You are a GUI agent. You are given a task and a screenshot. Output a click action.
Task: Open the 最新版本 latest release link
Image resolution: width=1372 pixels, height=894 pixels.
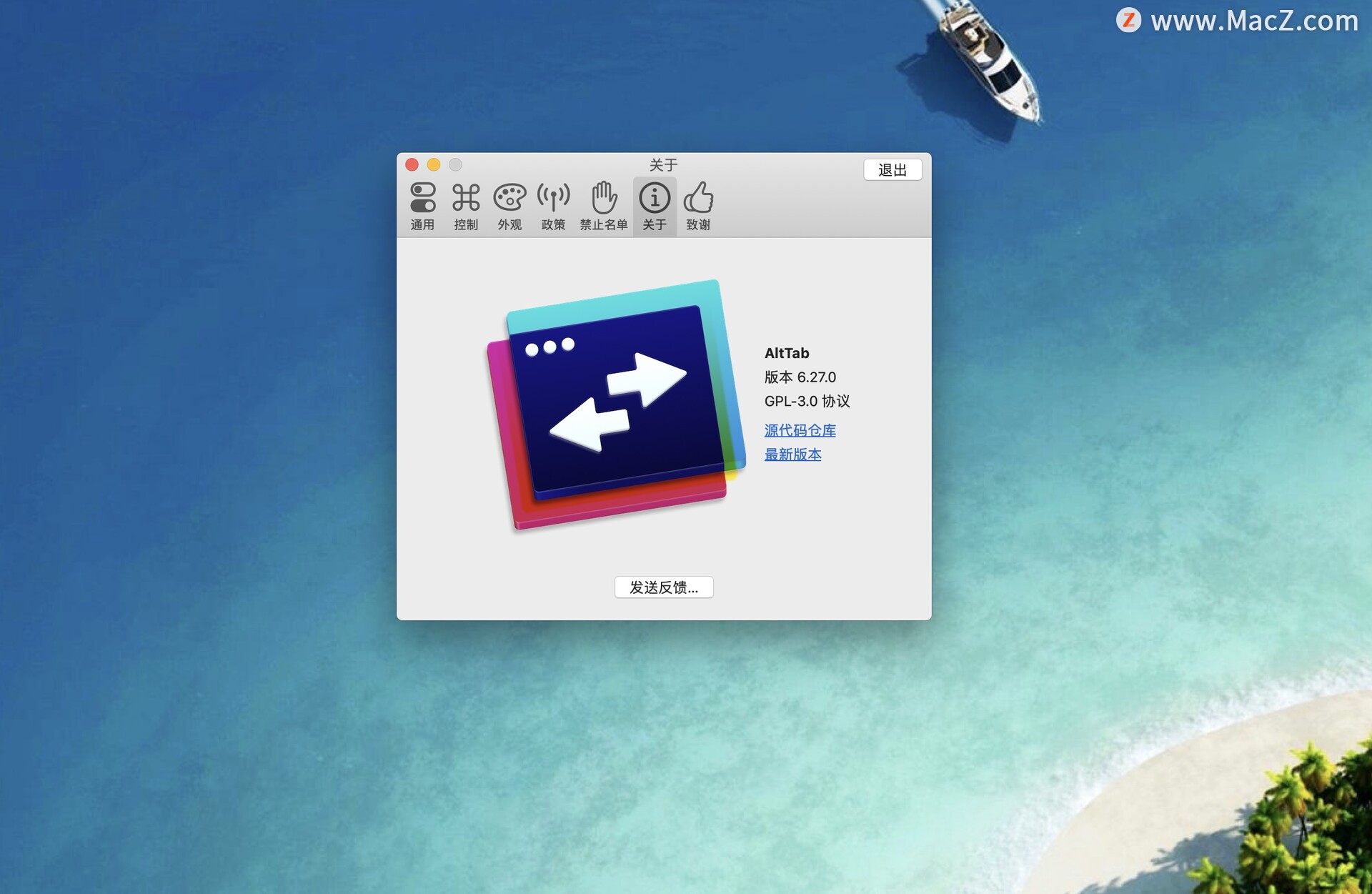(x=793, y=455)
